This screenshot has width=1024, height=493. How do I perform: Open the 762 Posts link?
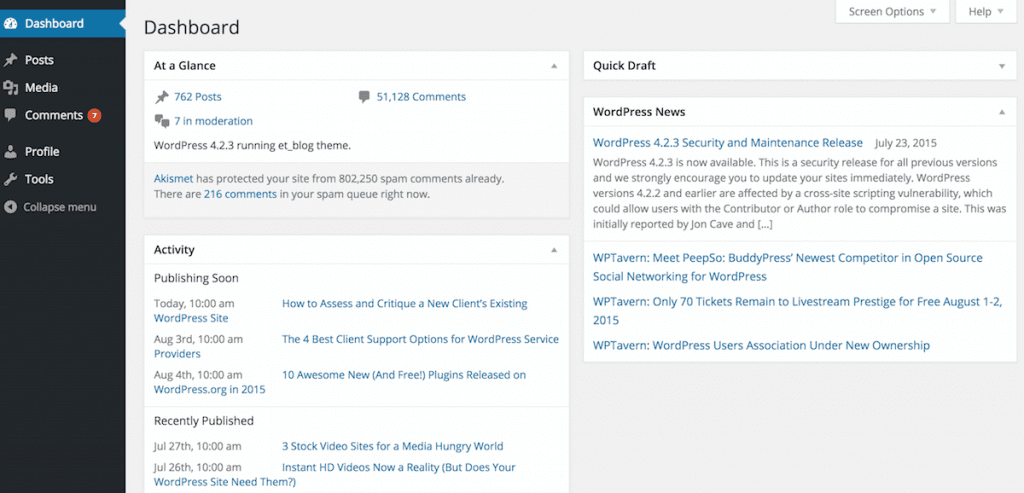coord(197,97)
